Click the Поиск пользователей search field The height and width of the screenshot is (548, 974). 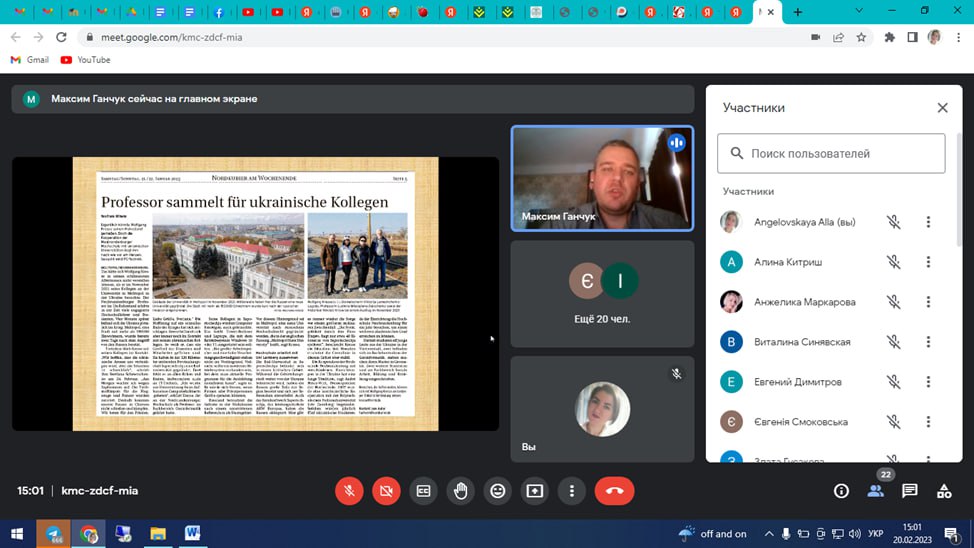coord(831,154)
